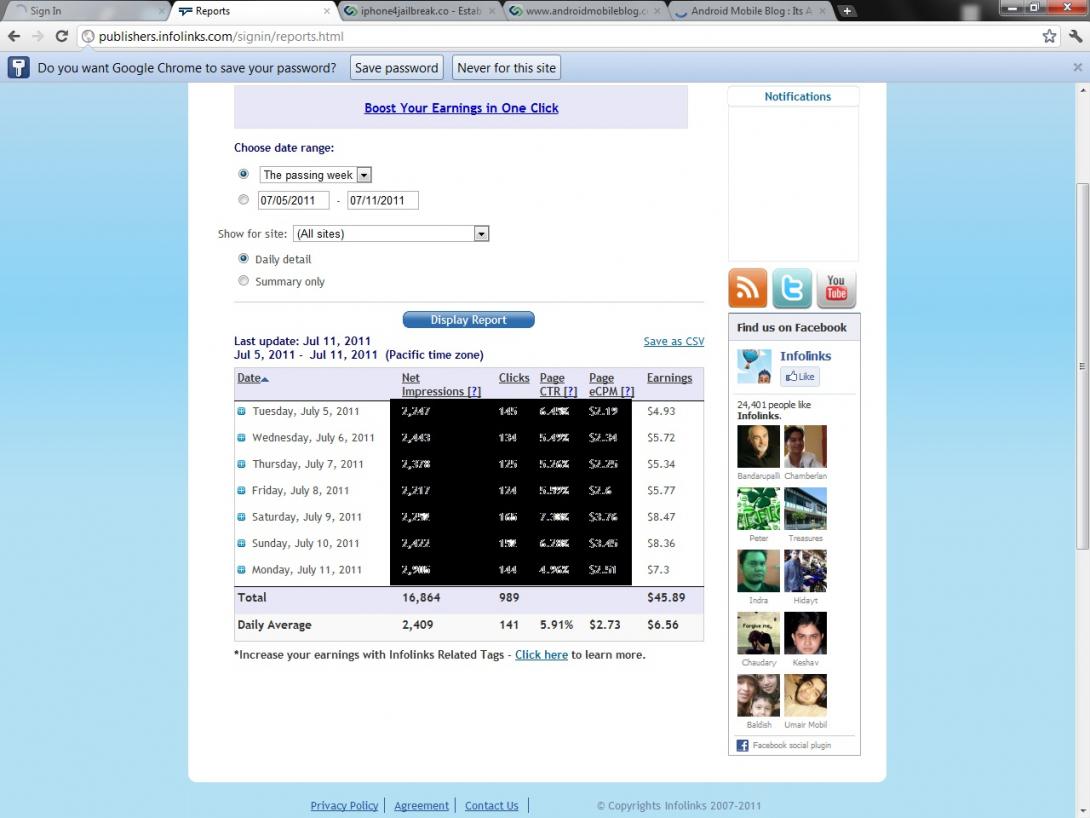Reload the page with refresh icon
The width and height of the screenshot is (1090, 818).
[x=61, y=36]
